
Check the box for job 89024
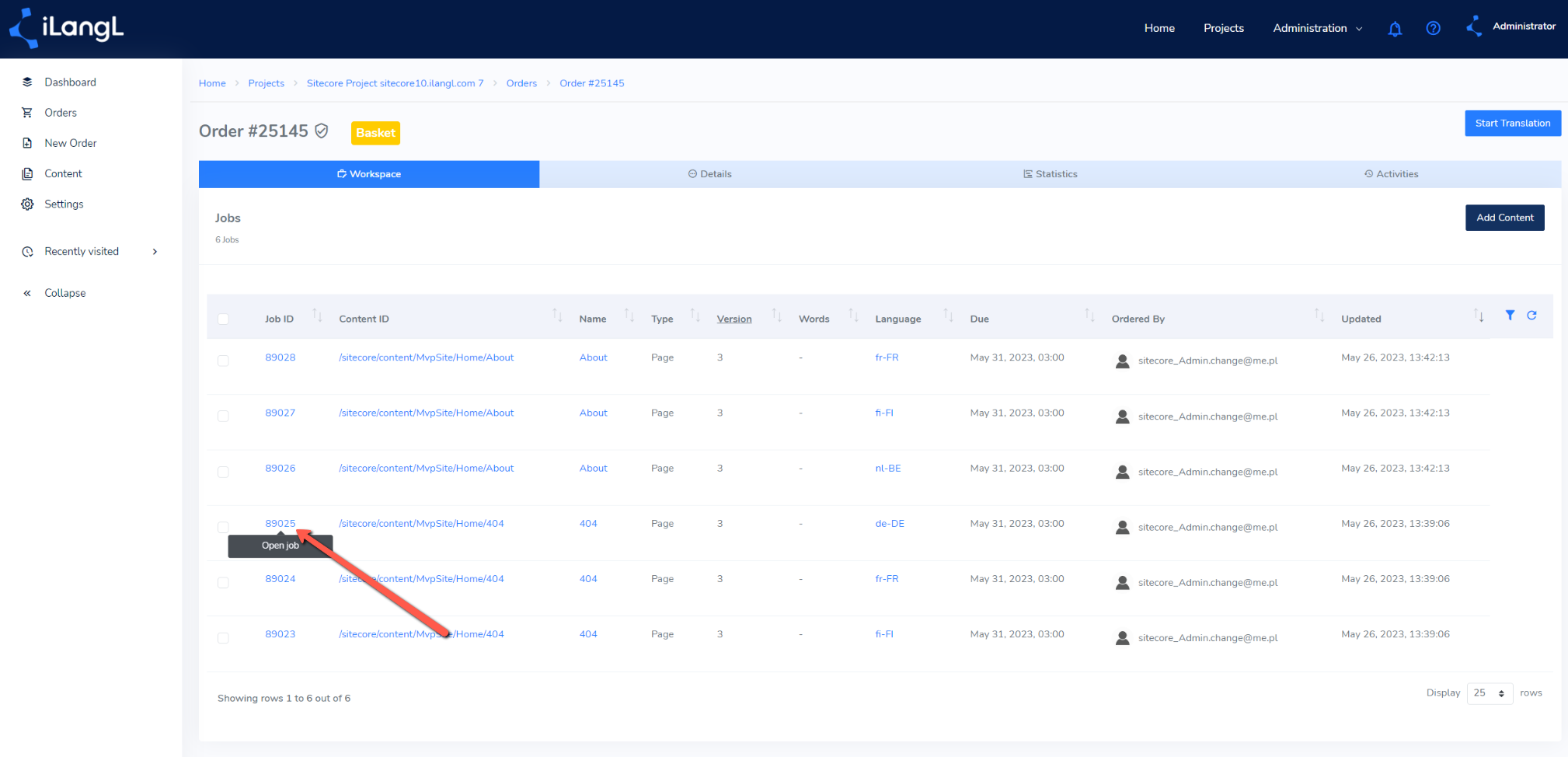pyautogui.click(x=223, y=582)
